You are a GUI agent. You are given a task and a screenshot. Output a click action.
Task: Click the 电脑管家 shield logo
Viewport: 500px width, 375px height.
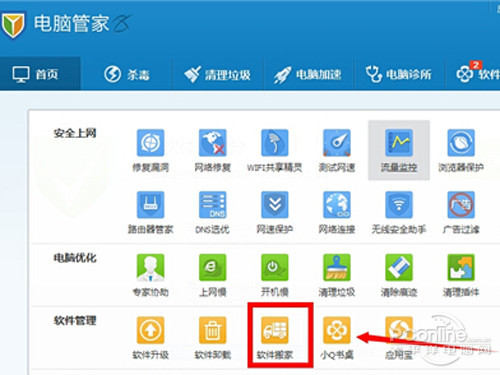13,25
